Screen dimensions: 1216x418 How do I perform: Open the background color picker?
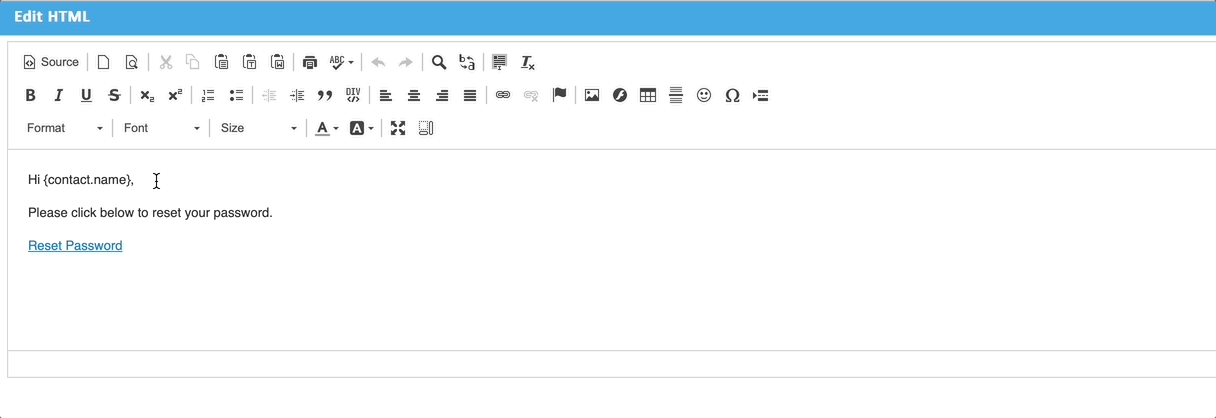[362, 128]
